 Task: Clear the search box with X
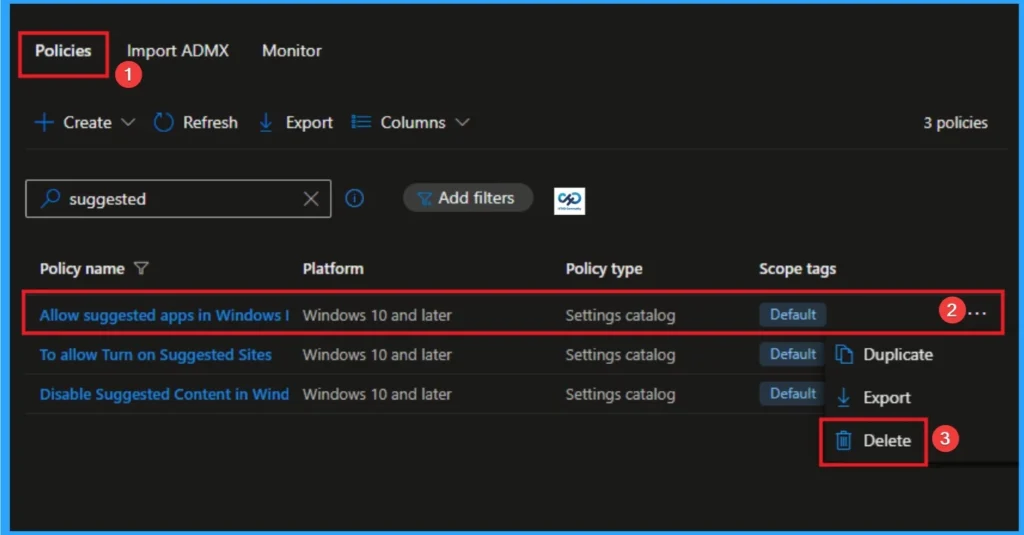pyautogui.click(x=312, y=199)
